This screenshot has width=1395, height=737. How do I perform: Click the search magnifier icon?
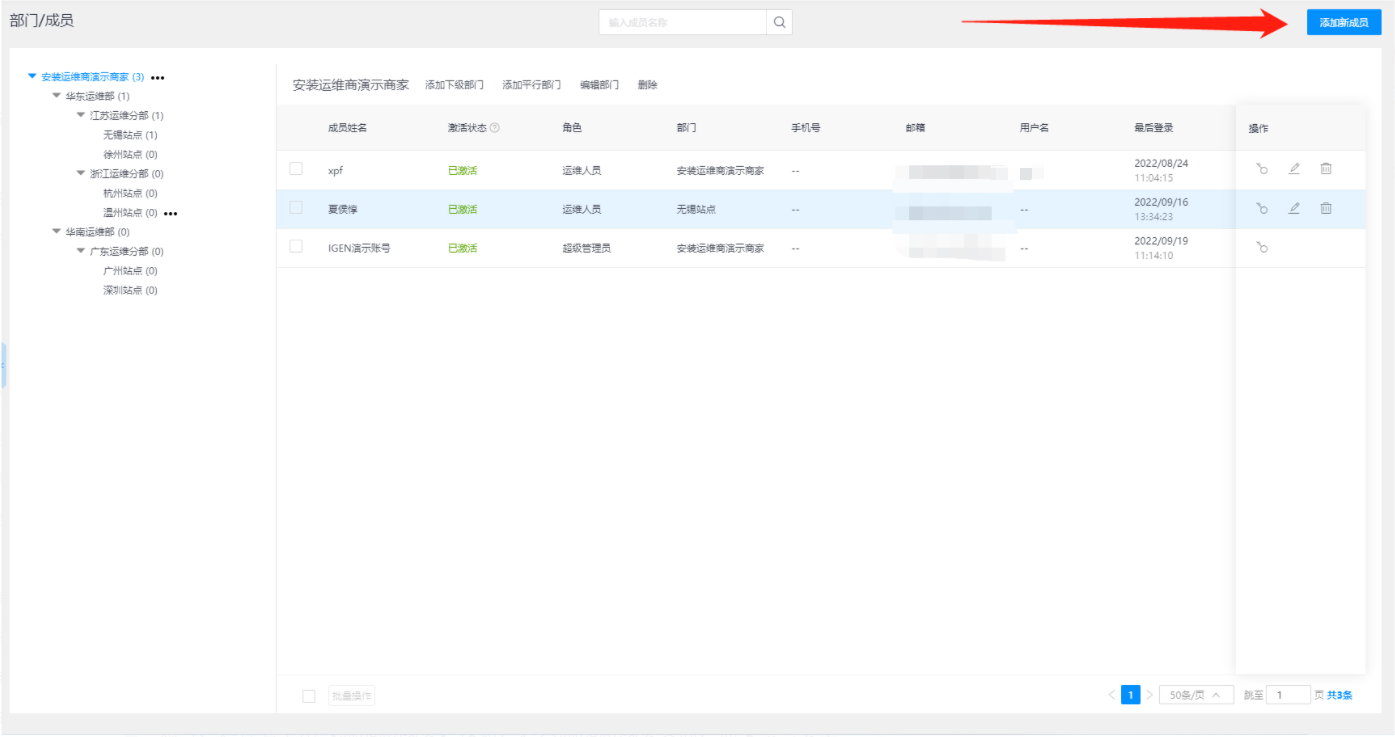pos(779,22)
